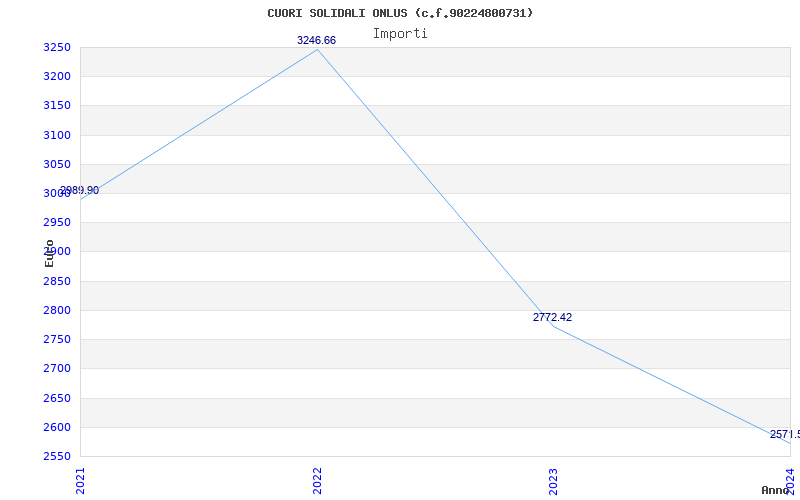The image size is (800, 500).
Task: Click the 2550 y-axis value
Action: pos(57,457)
